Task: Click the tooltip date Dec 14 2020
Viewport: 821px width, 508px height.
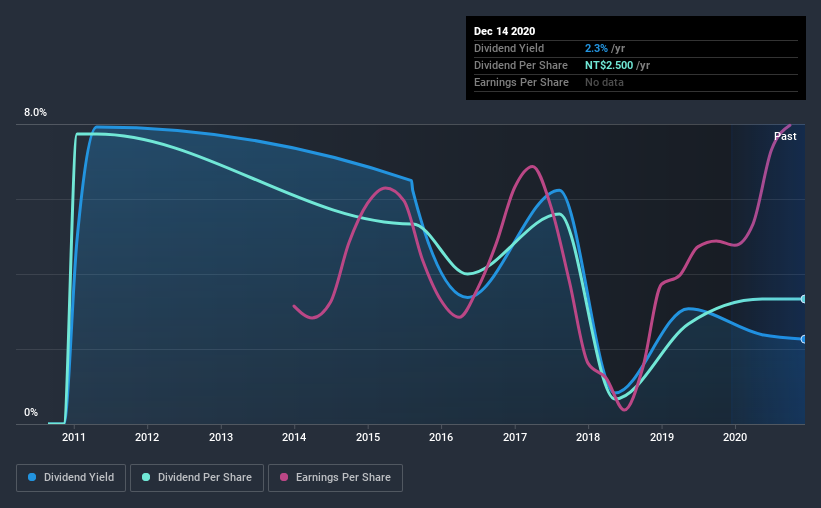Action: [504, 31]
